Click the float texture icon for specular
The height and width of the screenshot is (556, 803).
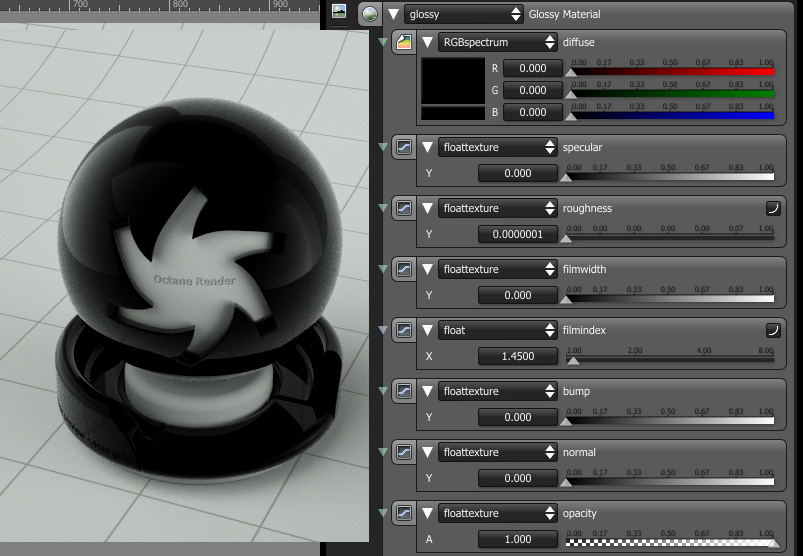tap(404, 147)
